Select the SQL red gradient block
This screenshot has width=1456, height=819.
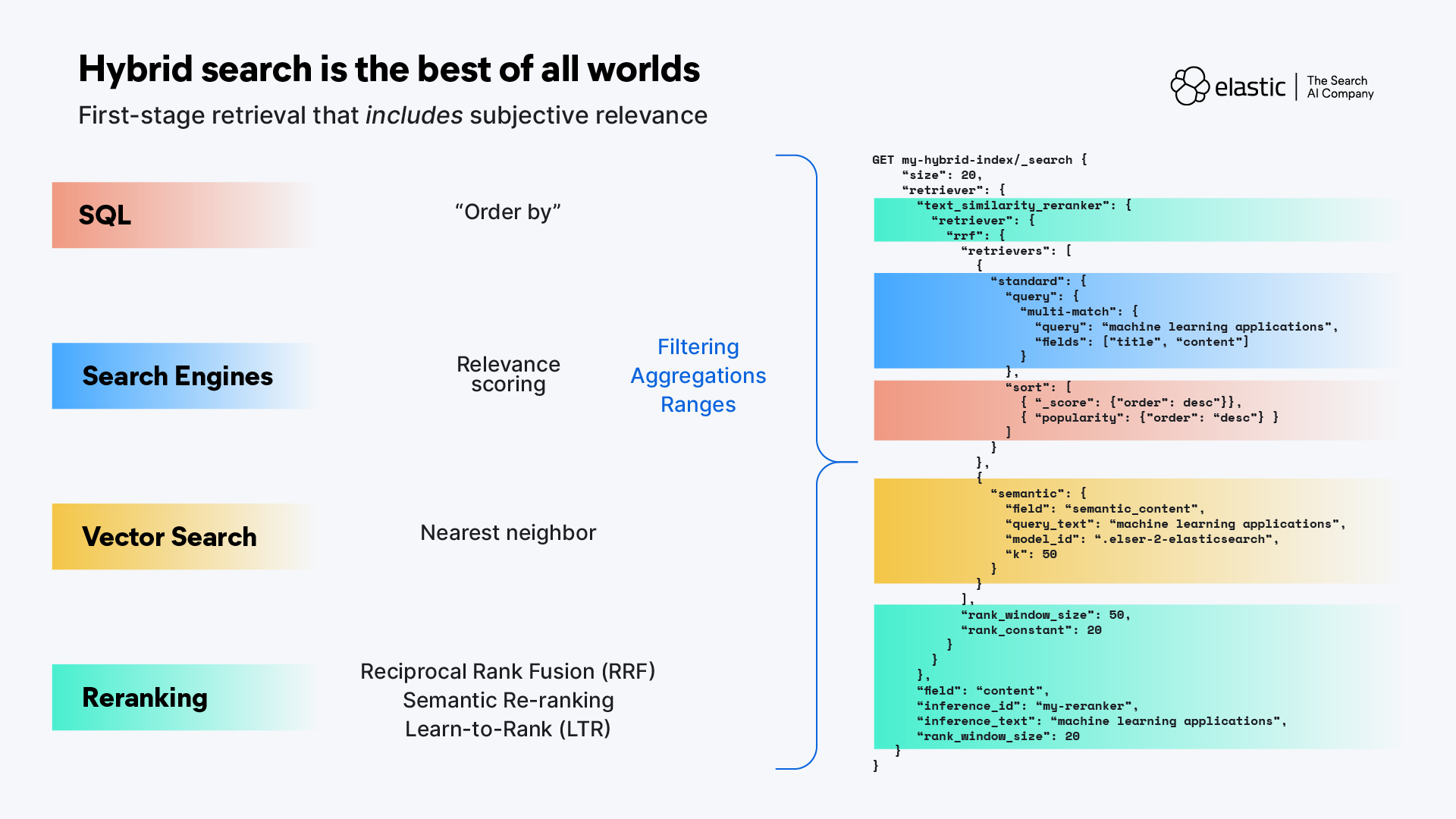point(182,215)
